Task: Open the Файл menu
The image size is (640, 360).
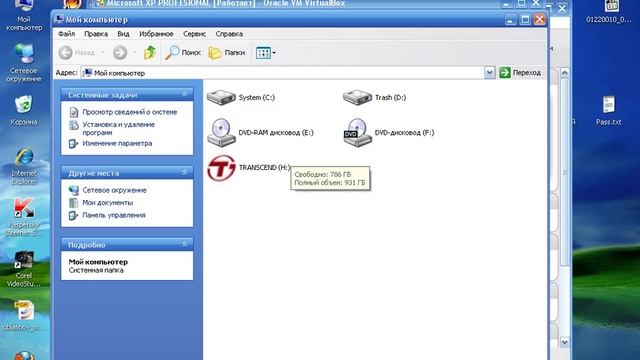Action: click(x=66, y=34)
